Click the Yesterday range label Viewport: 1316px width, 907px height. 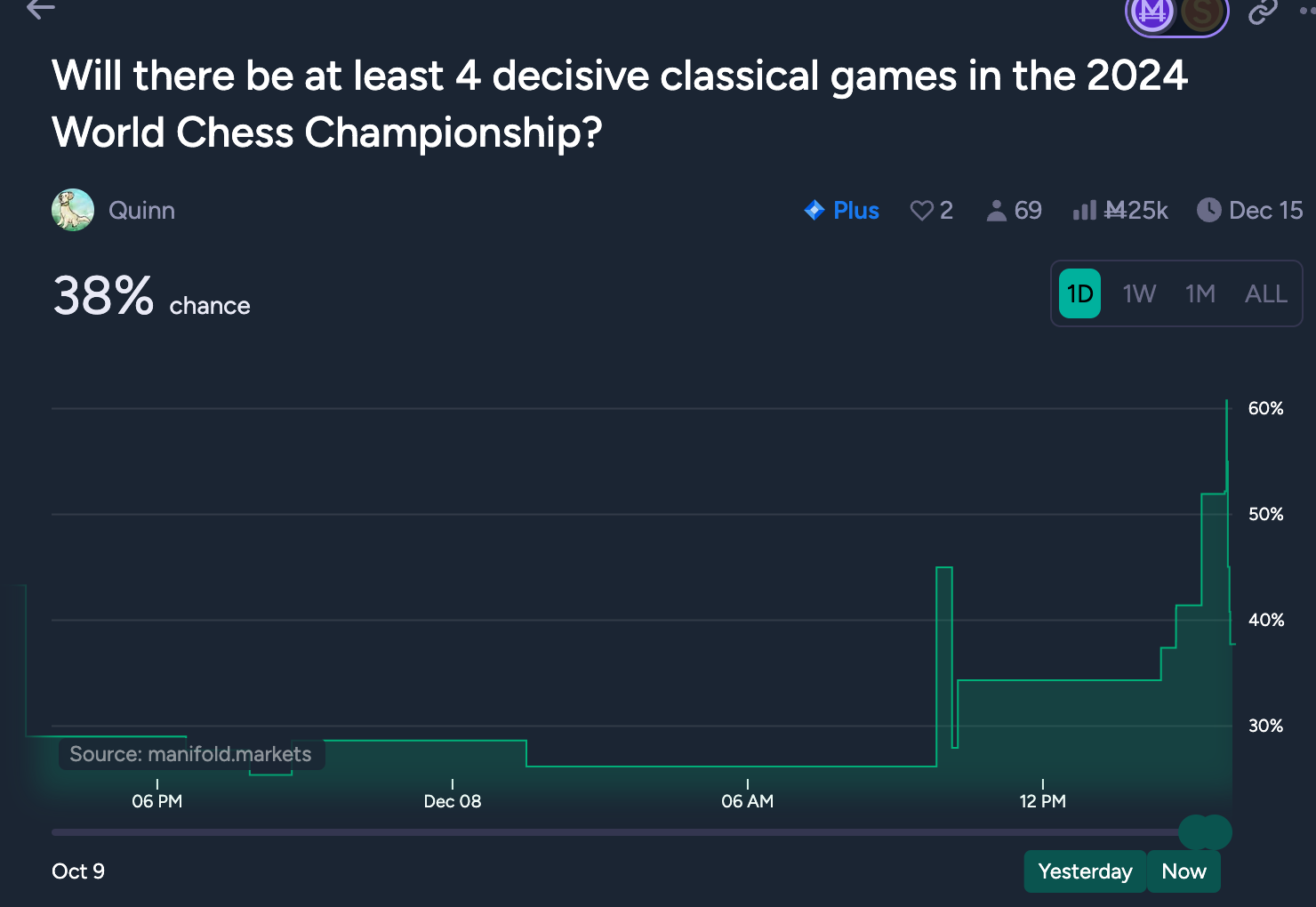coord(1085,871)
